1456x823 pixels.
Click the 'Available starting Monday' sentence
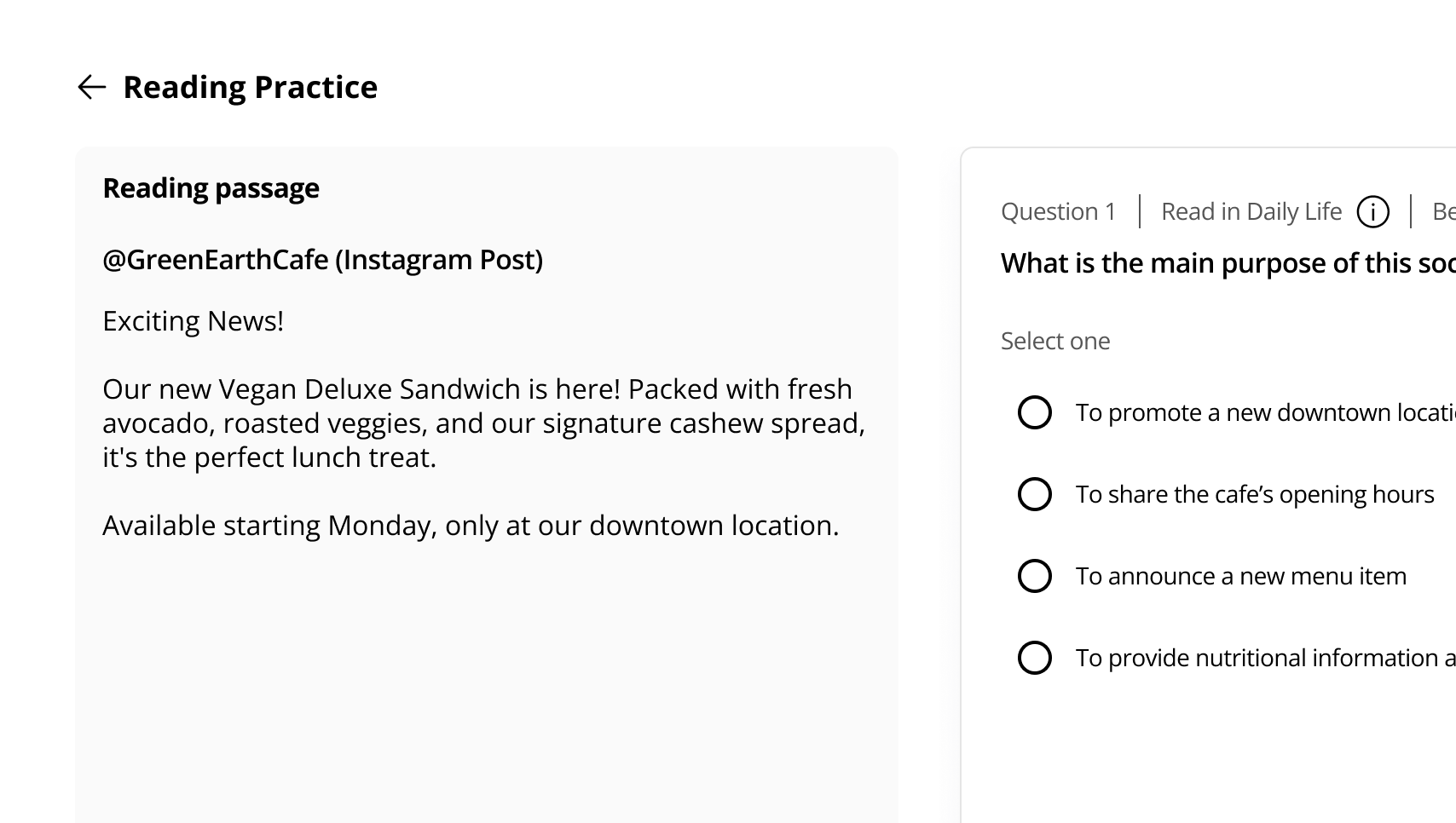(471, 526)
